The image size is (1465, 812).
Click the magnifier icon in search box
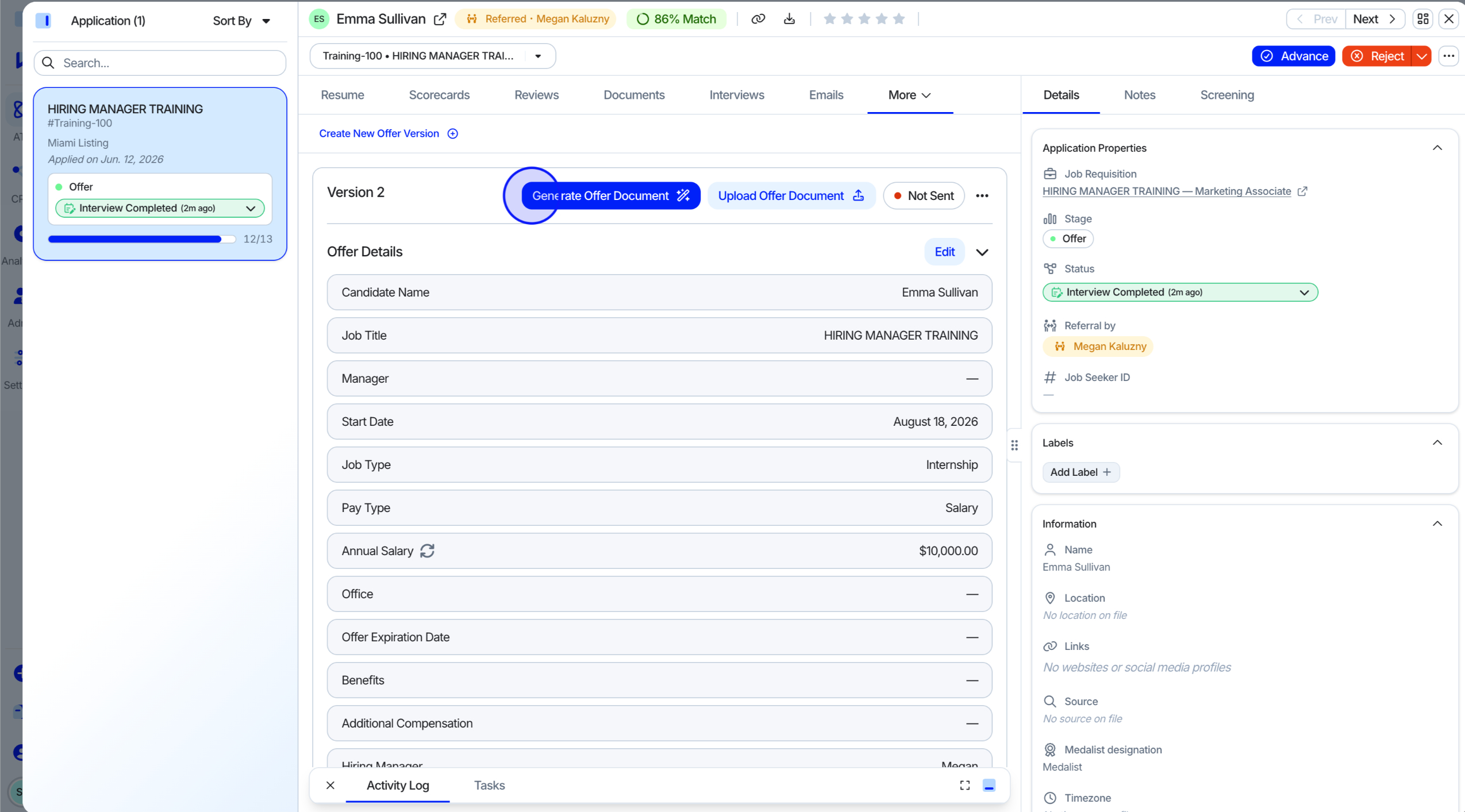[48, 63]
